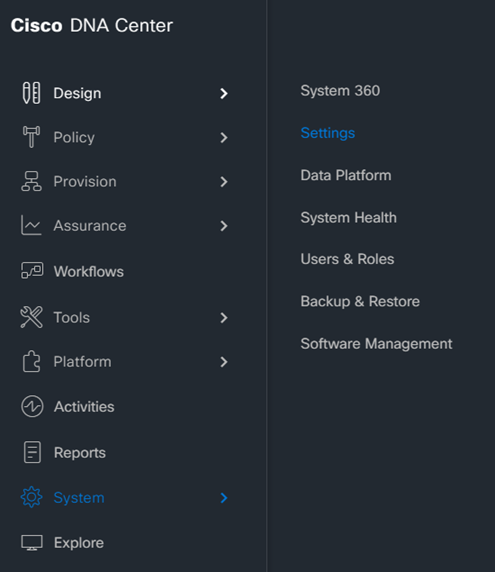495x572 pixels.
Task: Click the Cisco DNA Center title
Action: [92, 26]
